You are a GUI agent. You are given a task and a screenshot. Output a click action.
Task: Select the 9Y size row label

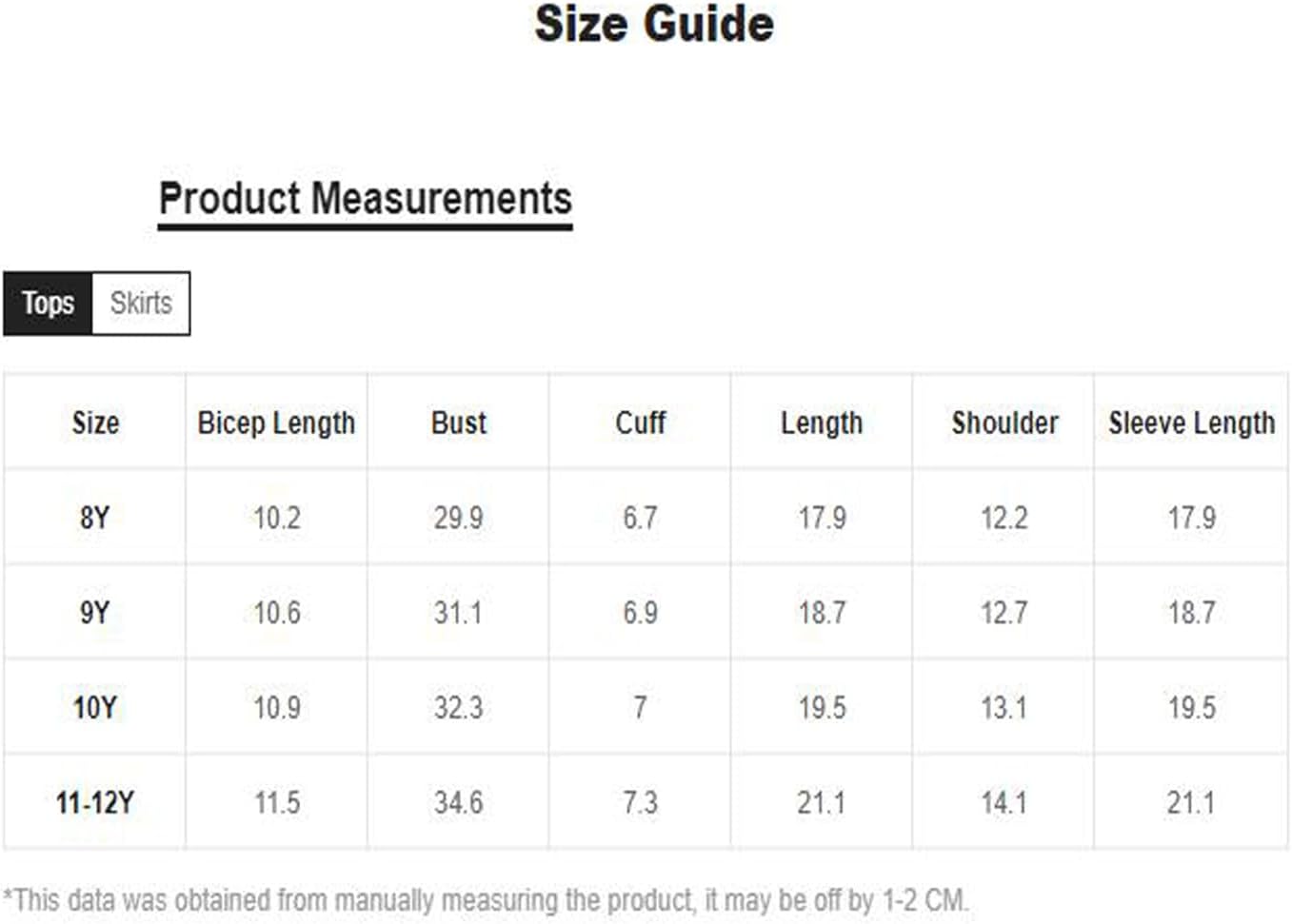[x=94, y=613]
